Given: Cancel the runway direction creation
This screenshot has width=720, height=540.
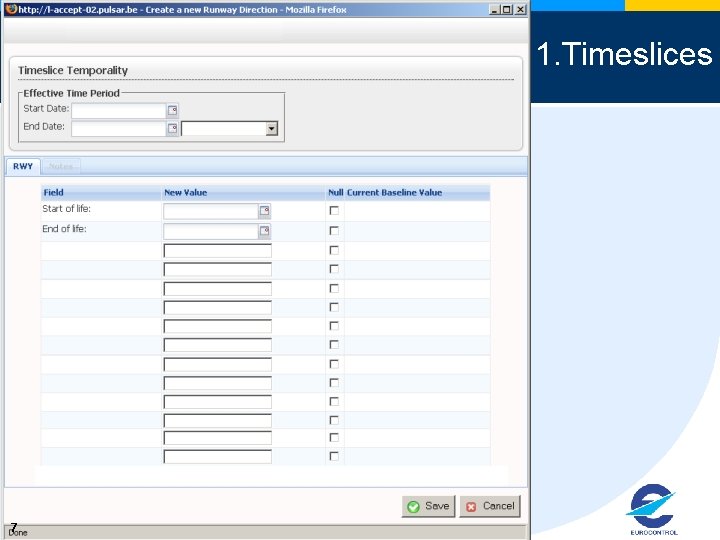Looking at the screenshot, I should tap(490, 506).
